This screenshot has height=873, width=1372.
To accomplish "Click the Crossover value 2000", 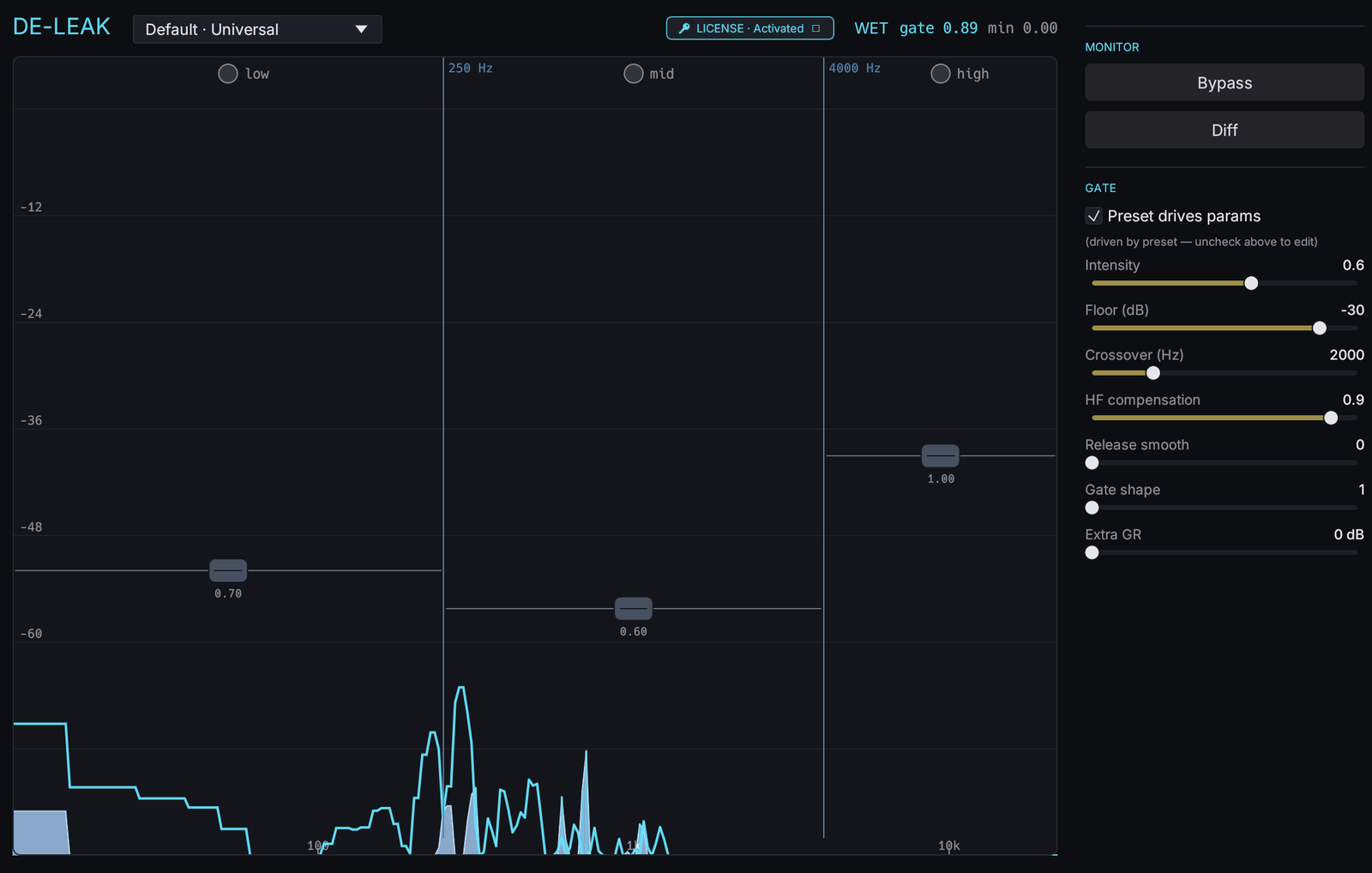I will (1346, 355).
